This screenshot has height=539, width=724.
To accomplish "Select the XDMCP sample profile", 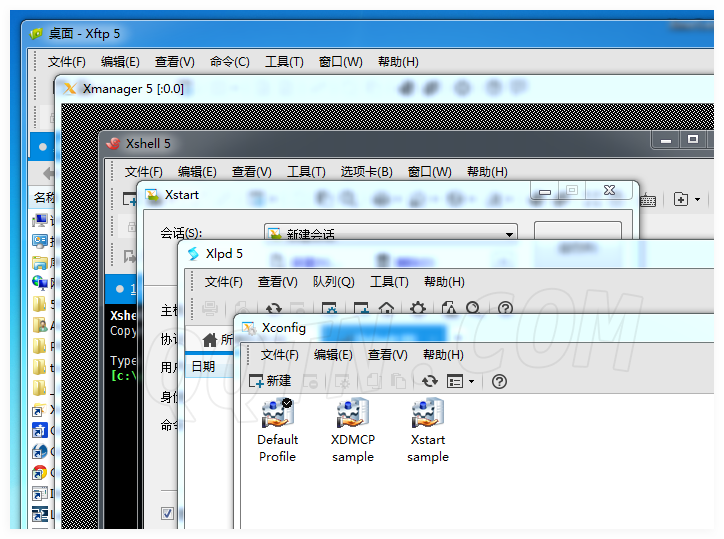I will 352,414.
